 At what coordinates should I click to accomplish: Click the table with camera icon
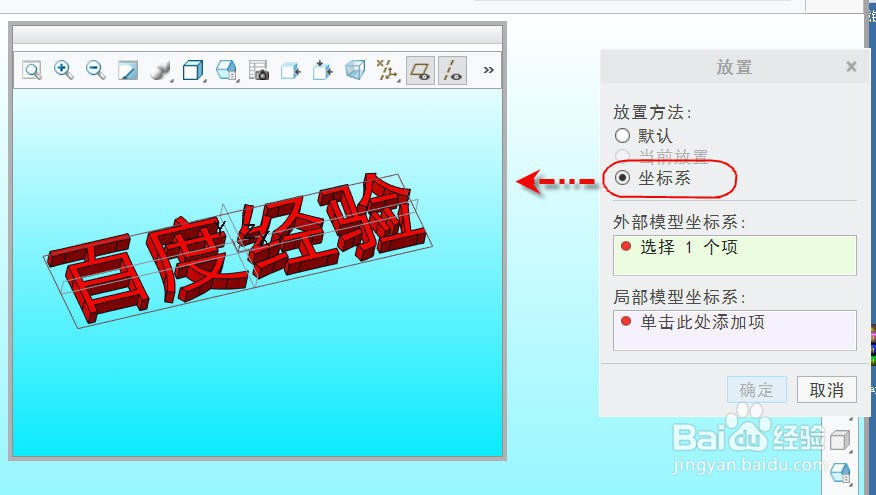click(259, 70)
